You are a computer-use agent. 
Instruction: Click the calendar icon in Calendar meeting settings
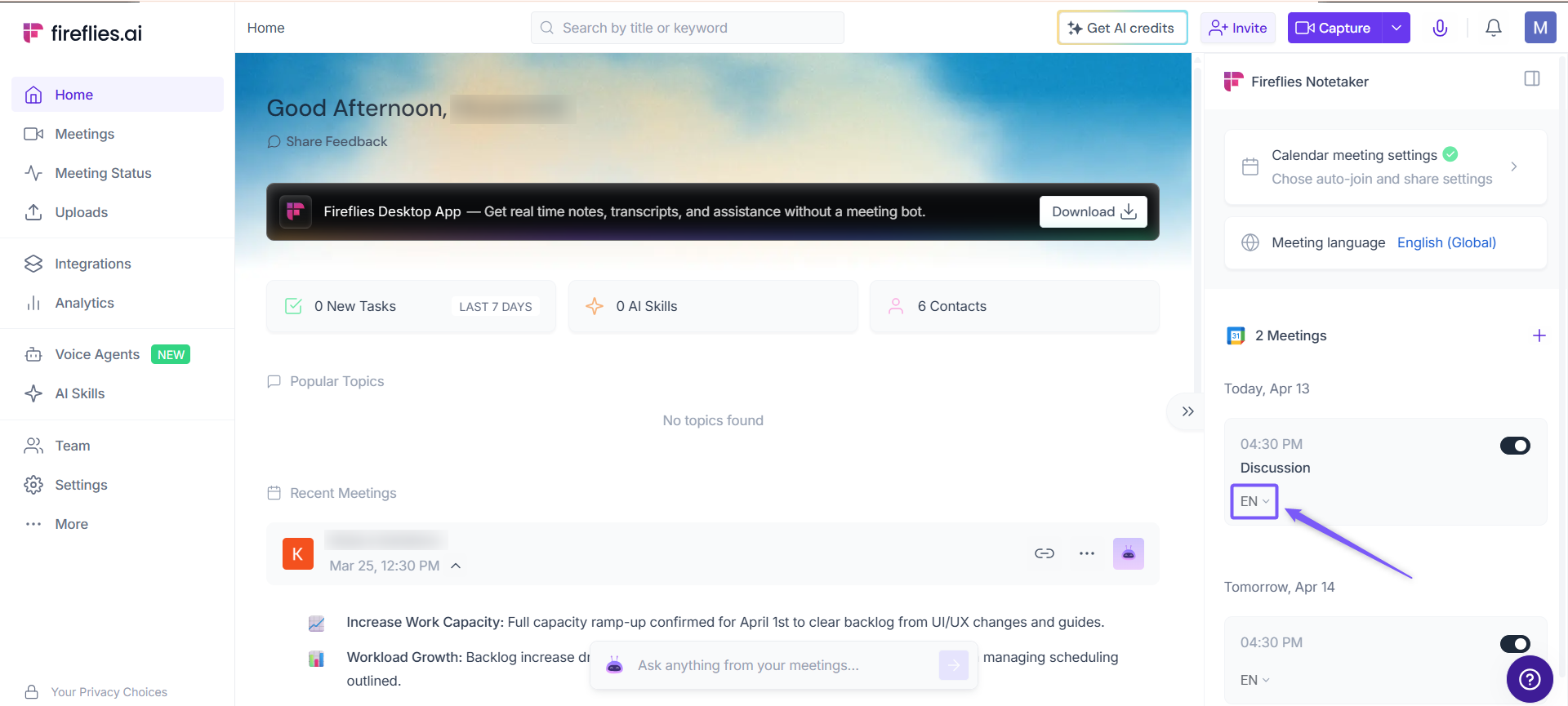coord(1250,167)
